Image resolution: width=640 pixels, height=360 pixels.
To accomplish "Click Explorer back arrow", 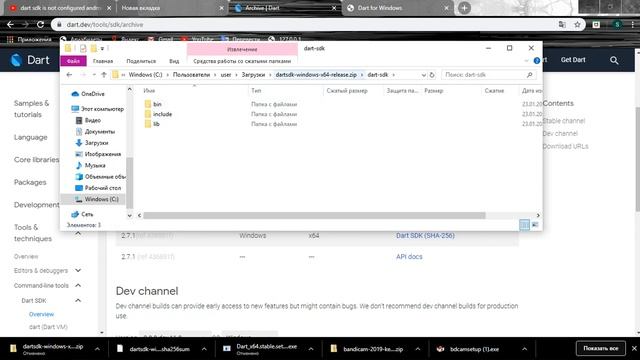I will 69,75.
